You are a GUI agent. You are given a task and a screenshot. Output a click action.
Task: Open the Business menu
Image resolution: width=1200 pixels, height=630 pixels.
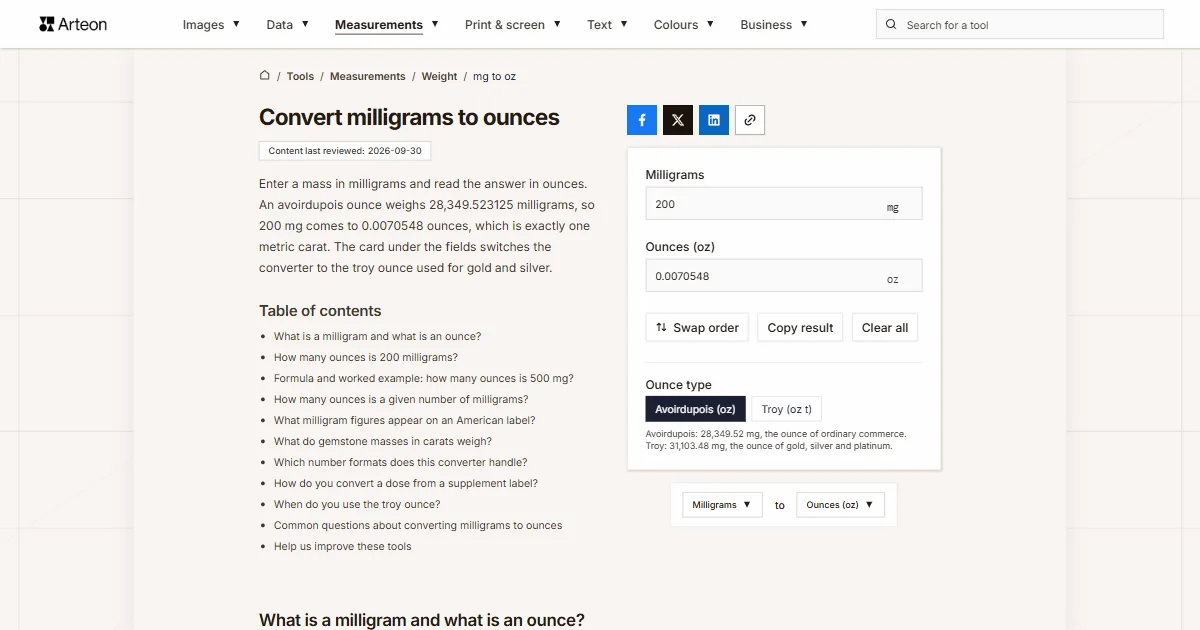pos(774,25)
